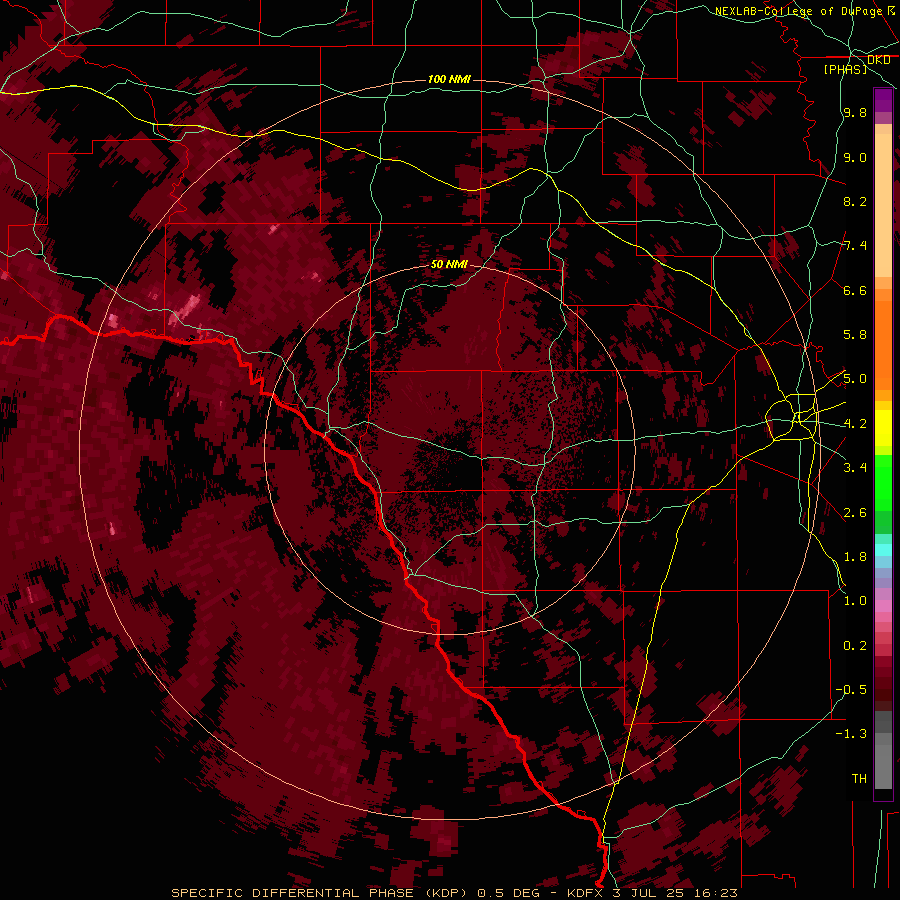Select the -0.5 scale value
The height and width of the screenshot is (900, 900).
tap(851, 690)
